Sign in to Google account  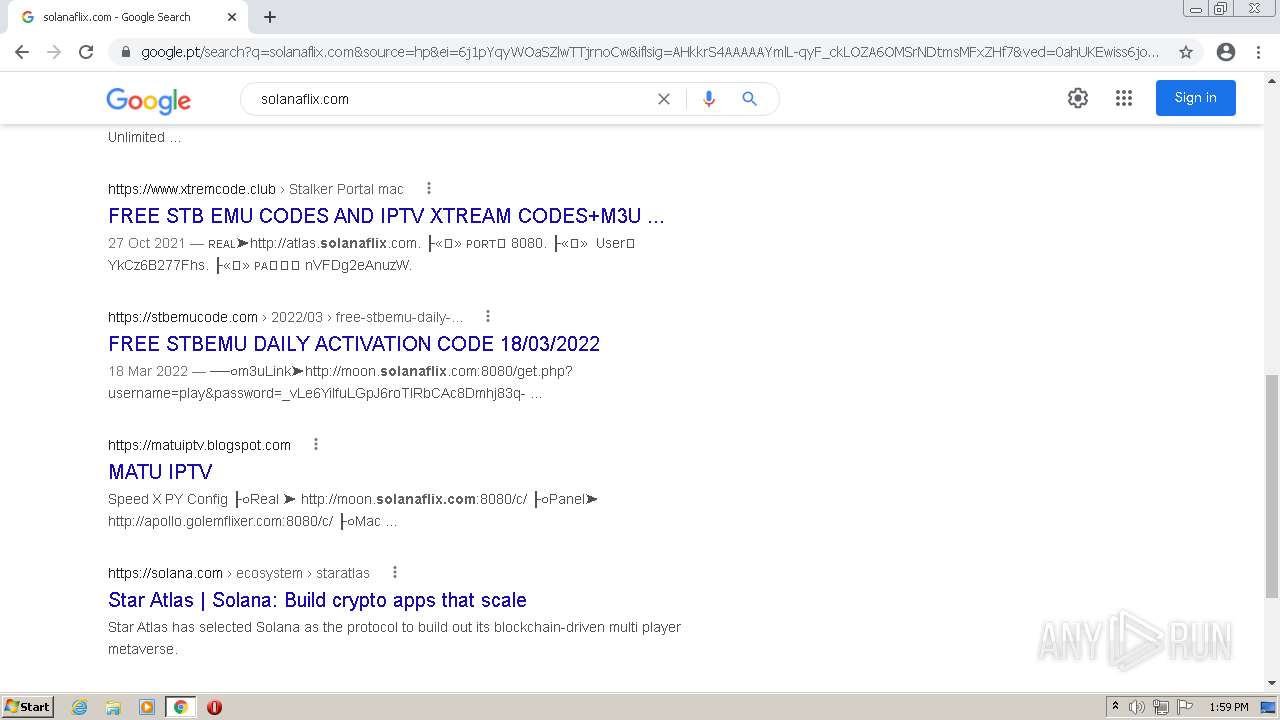click(x=1196, y=98)
